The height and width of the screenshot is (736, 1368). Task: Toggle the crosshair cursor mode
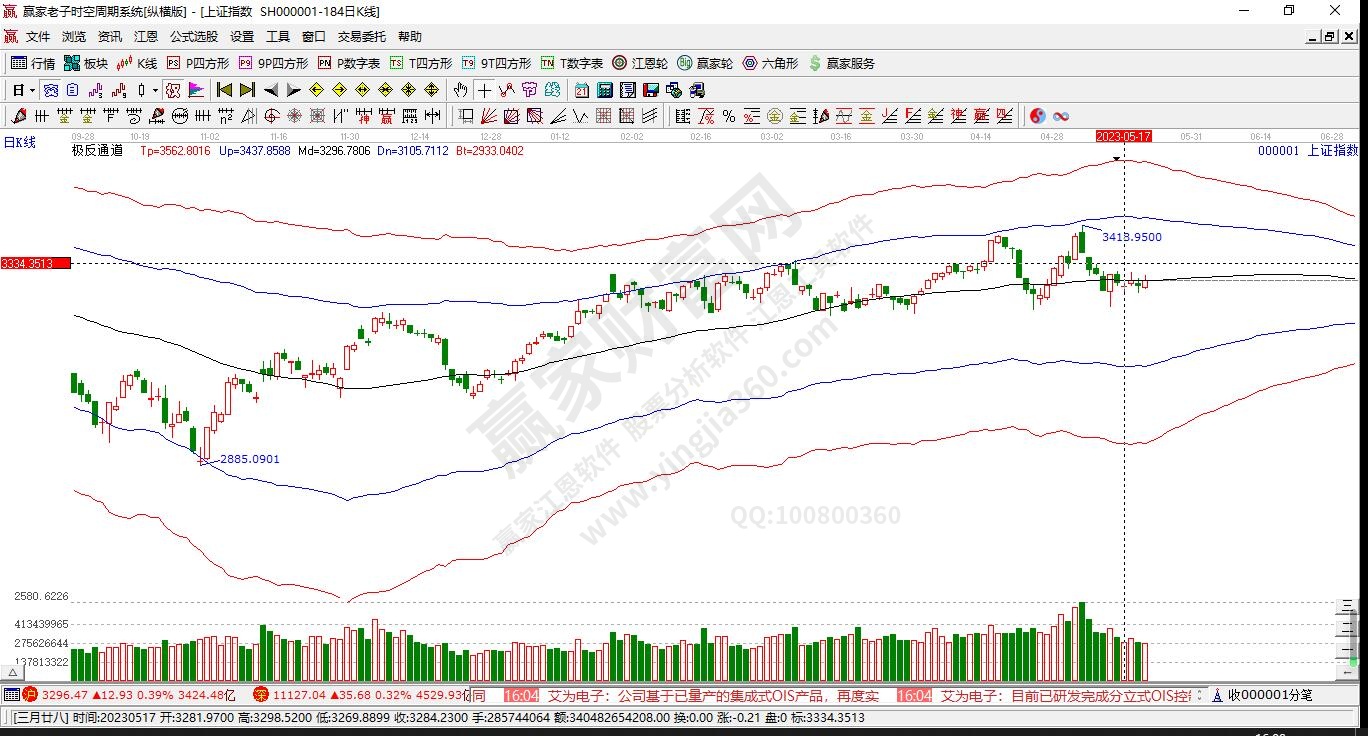click(484, 90)
